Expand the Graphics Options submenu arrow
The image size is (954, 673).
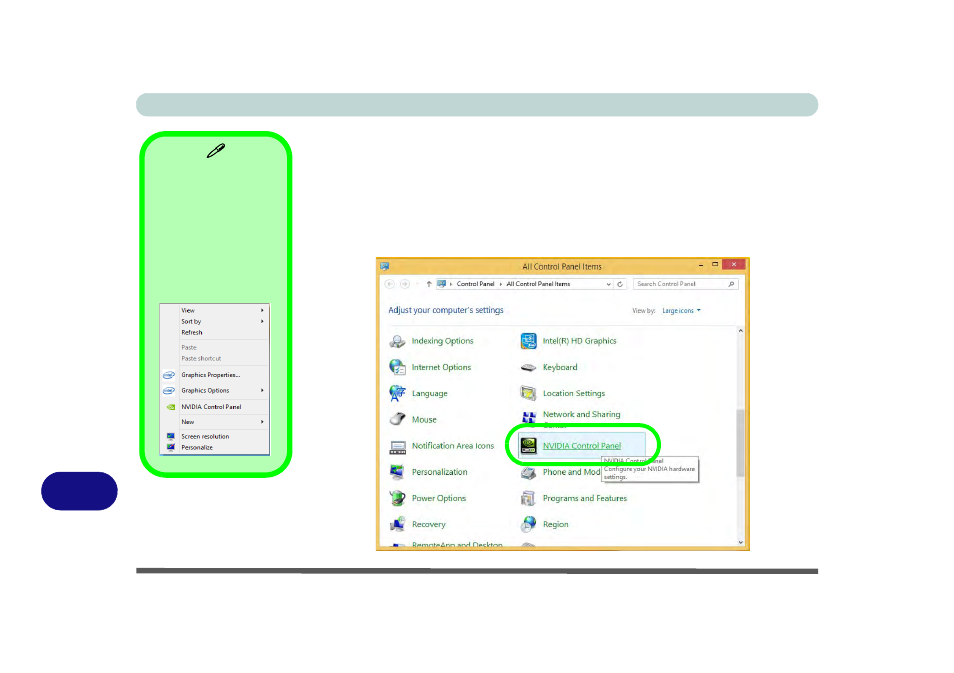point(262,391)
